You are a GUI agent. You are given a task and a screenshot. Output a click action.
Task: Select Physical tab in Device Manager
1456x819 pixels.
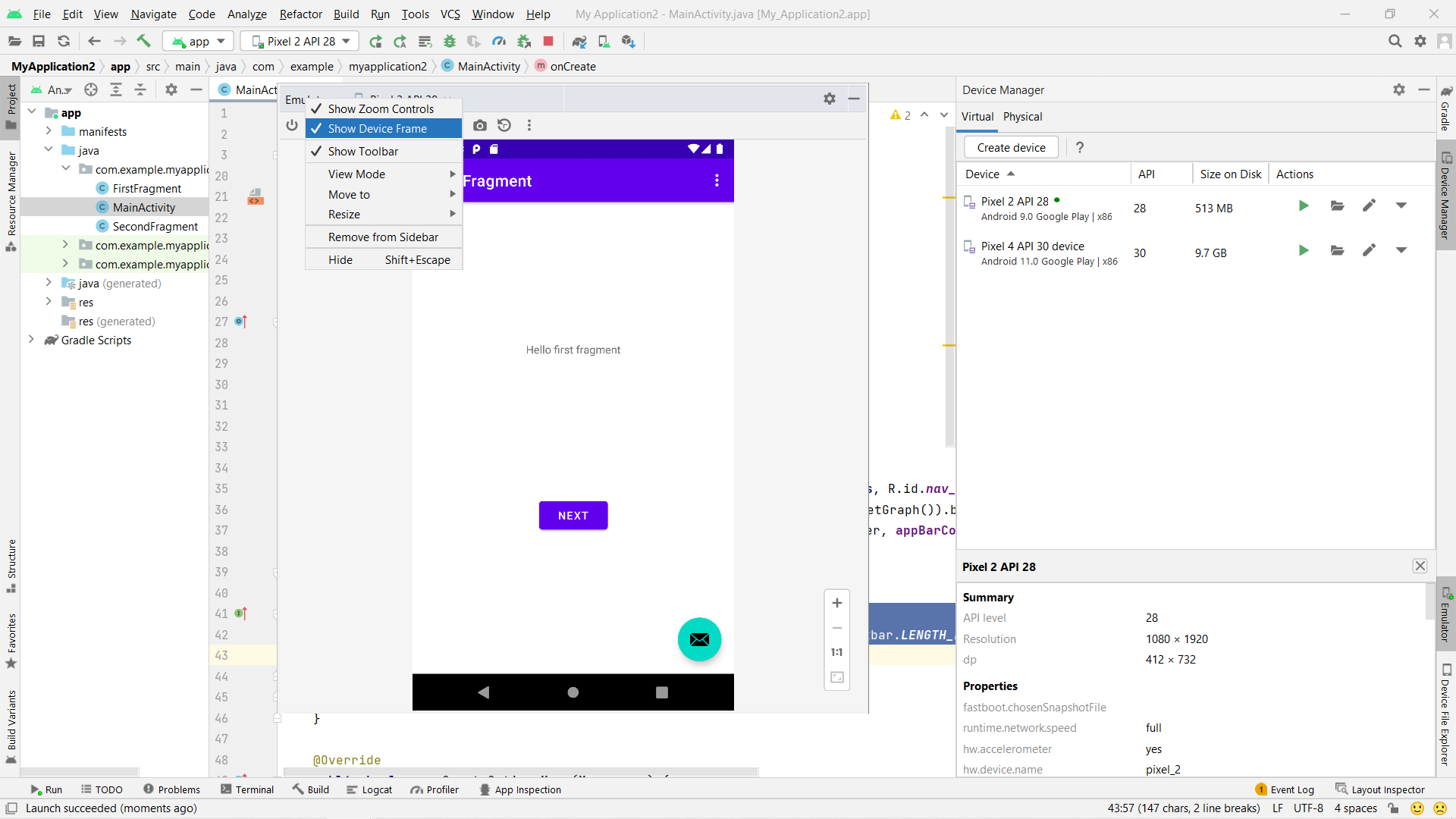(x=1023, y=117)
